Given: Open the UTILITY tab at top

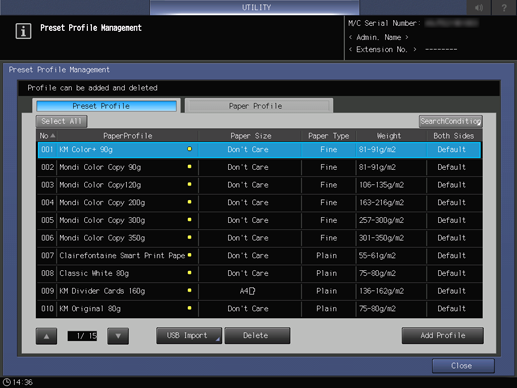Looking at the screenshot, I should click(x=255, y=7).
